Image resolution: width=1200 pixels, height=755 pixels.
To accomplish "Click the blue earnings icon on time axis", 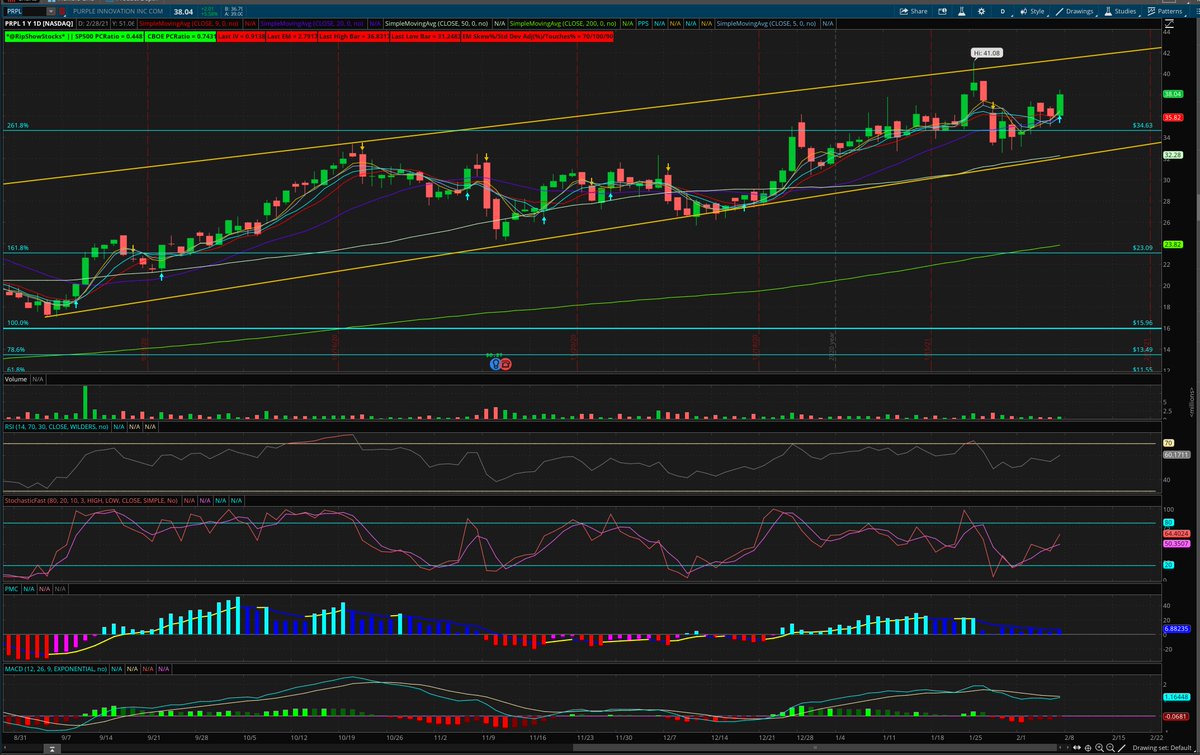I will click(494, 365).
